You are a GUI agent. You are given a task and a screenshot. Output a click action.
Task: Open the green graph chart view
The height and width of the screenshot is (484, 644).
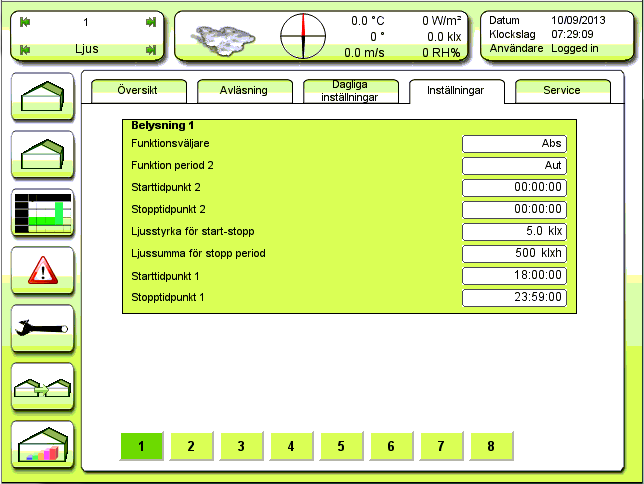pyautogui.click(x=43, y=212)
